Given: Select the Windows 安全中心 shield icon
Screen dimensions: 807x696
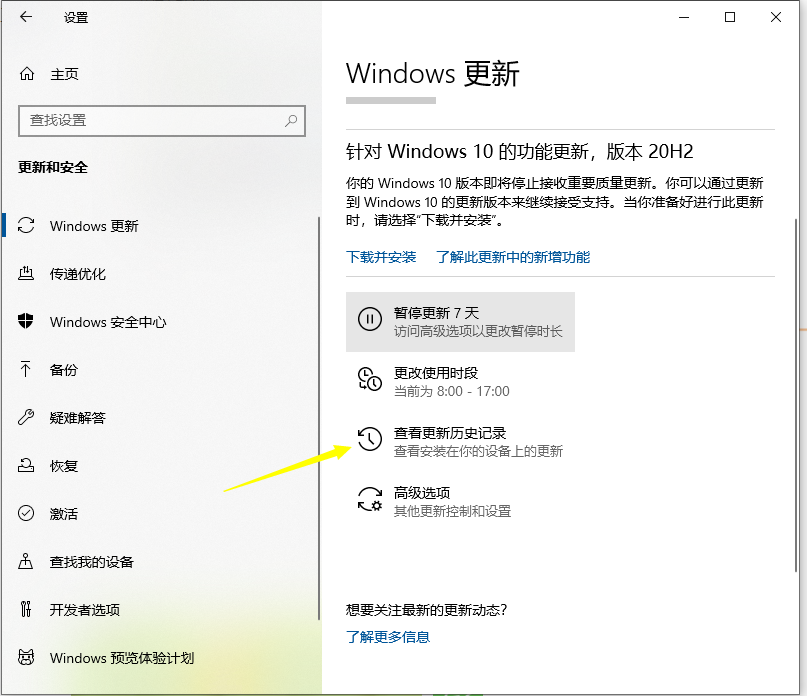Looking at the screenshot, I should point(26,322).
